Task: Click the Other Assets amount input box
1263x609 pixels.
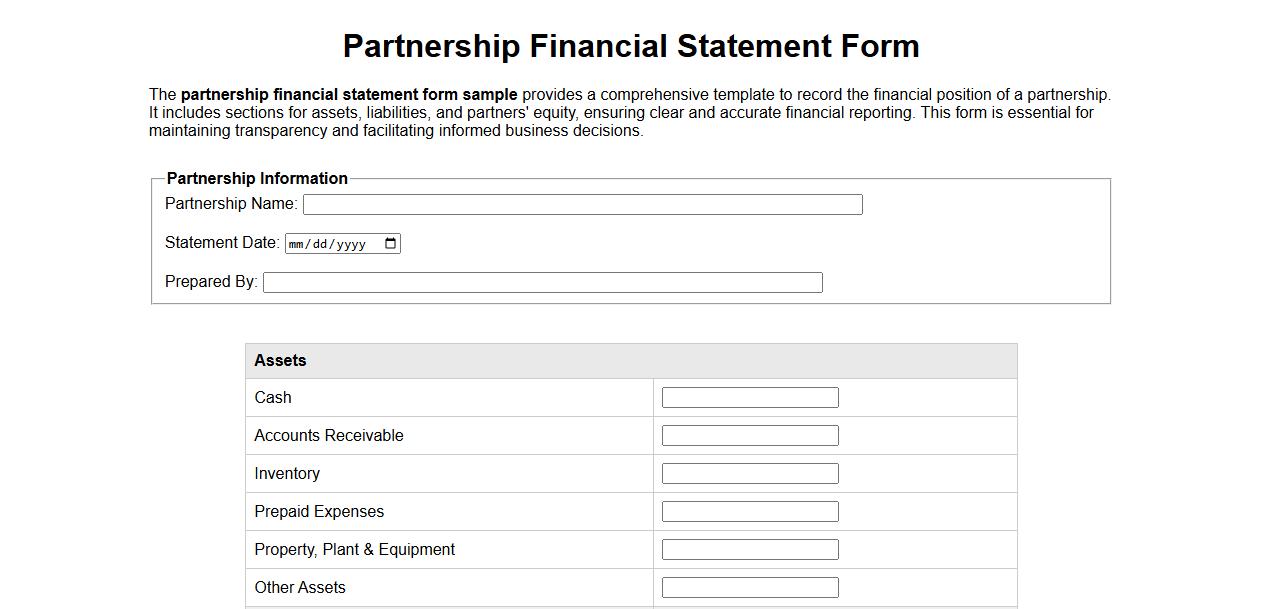Action: point(749,587)
